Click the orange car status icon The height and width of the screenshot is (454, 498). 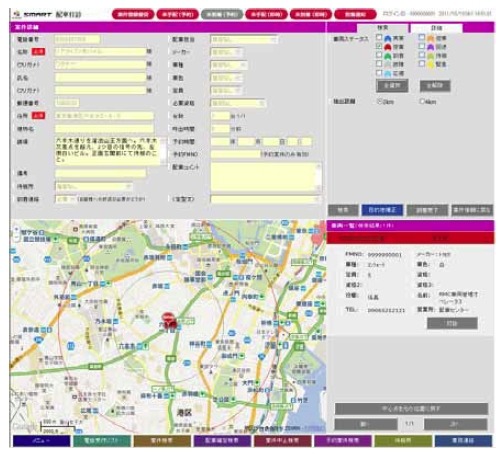431,38
